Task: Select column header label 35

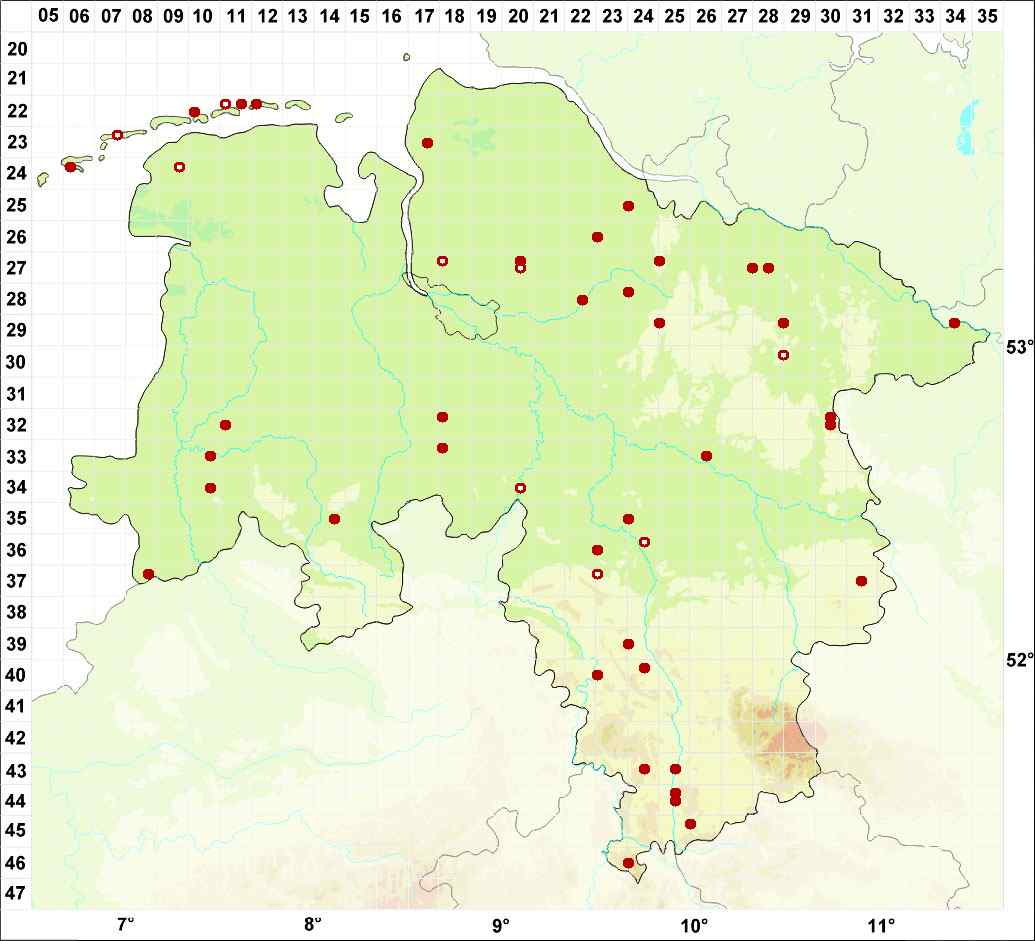Action: [987, 16]
